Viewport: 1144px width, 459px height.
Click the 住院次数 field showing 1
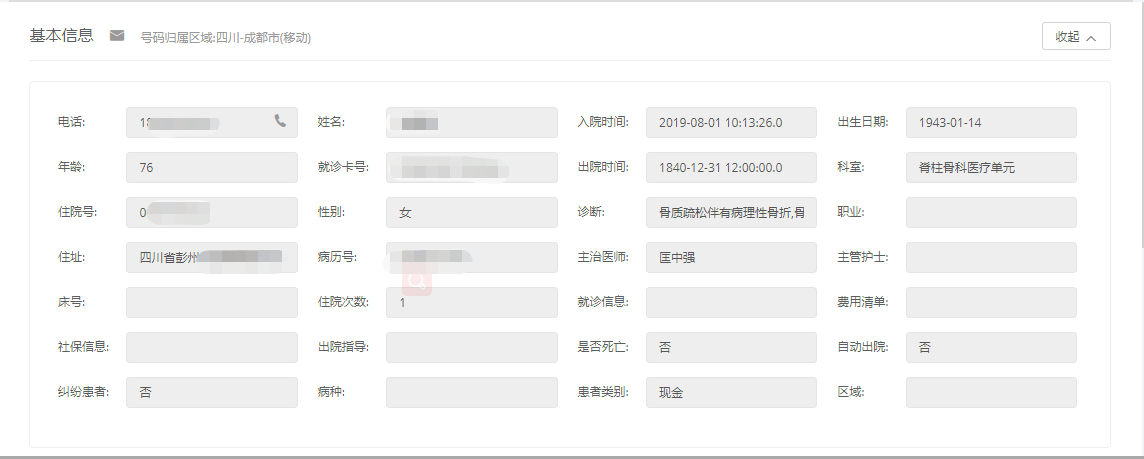coord(471,302)
